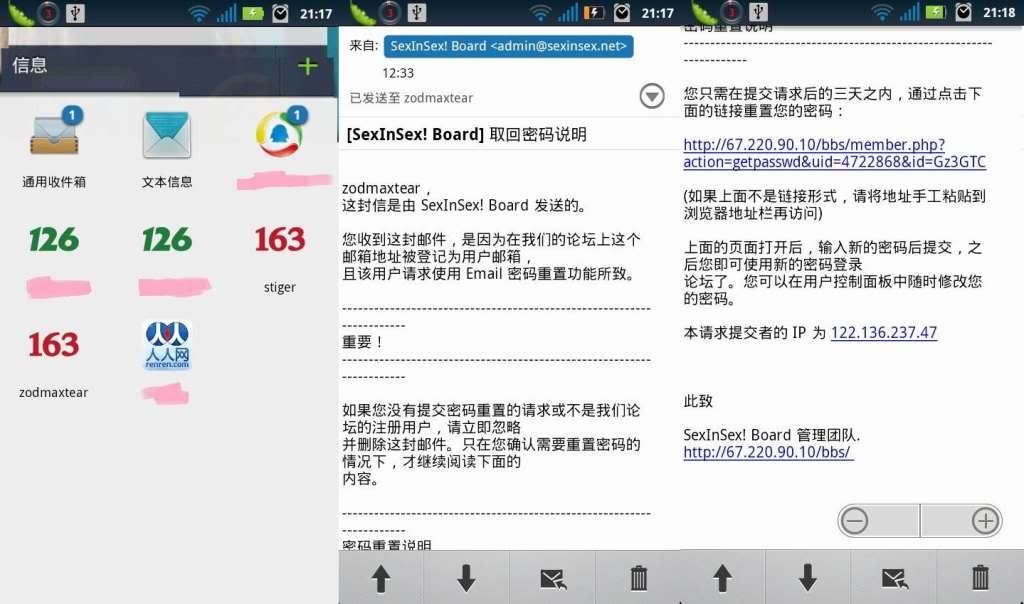Screen dimensions: 1024x604
Task: Open the member.php getpasswd reset link
Action: point(835,153)
